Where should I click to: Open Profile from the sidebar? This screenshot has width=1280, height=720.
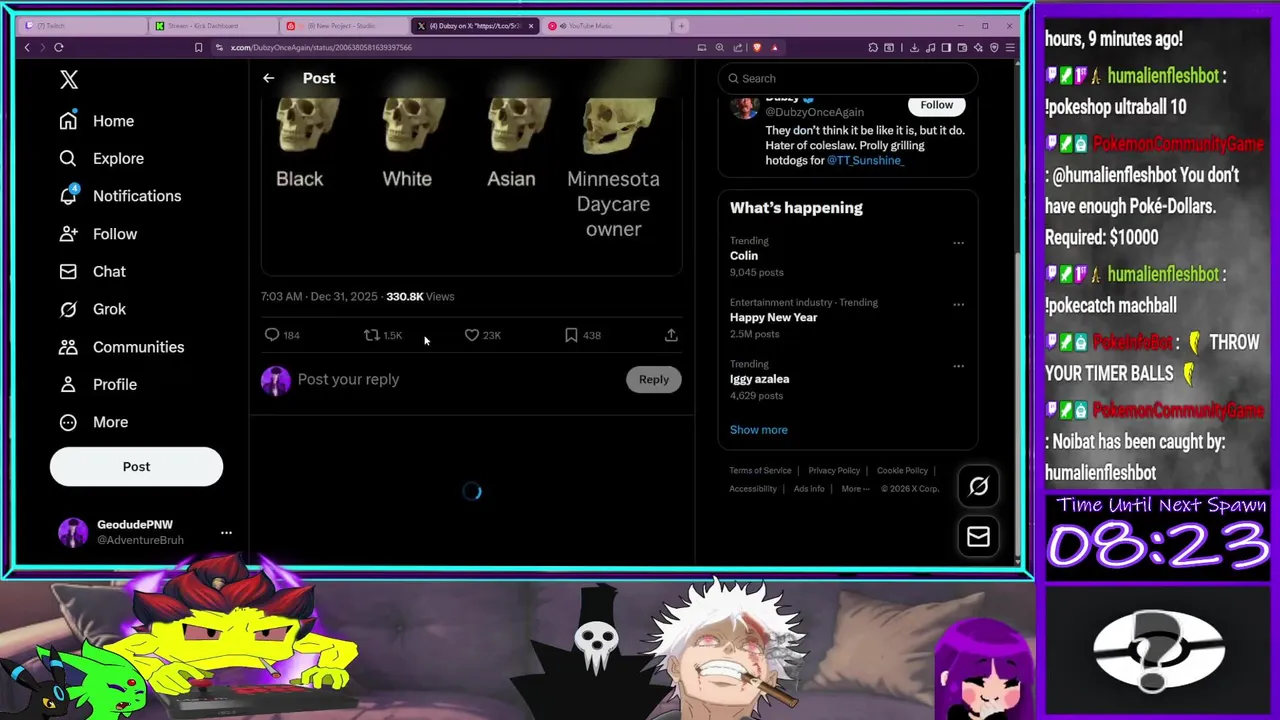point(98,384)
